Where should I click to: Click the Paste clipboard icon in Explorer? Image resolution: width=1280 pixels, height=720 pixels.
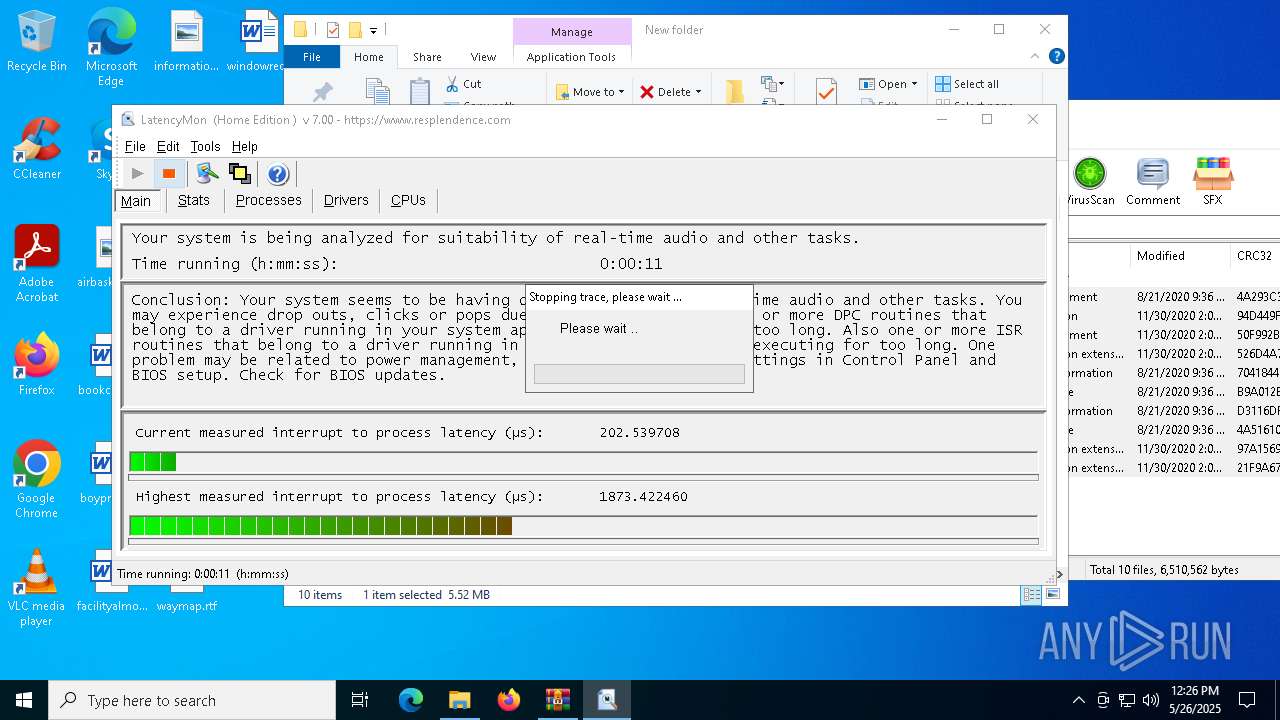click(420, 92)
